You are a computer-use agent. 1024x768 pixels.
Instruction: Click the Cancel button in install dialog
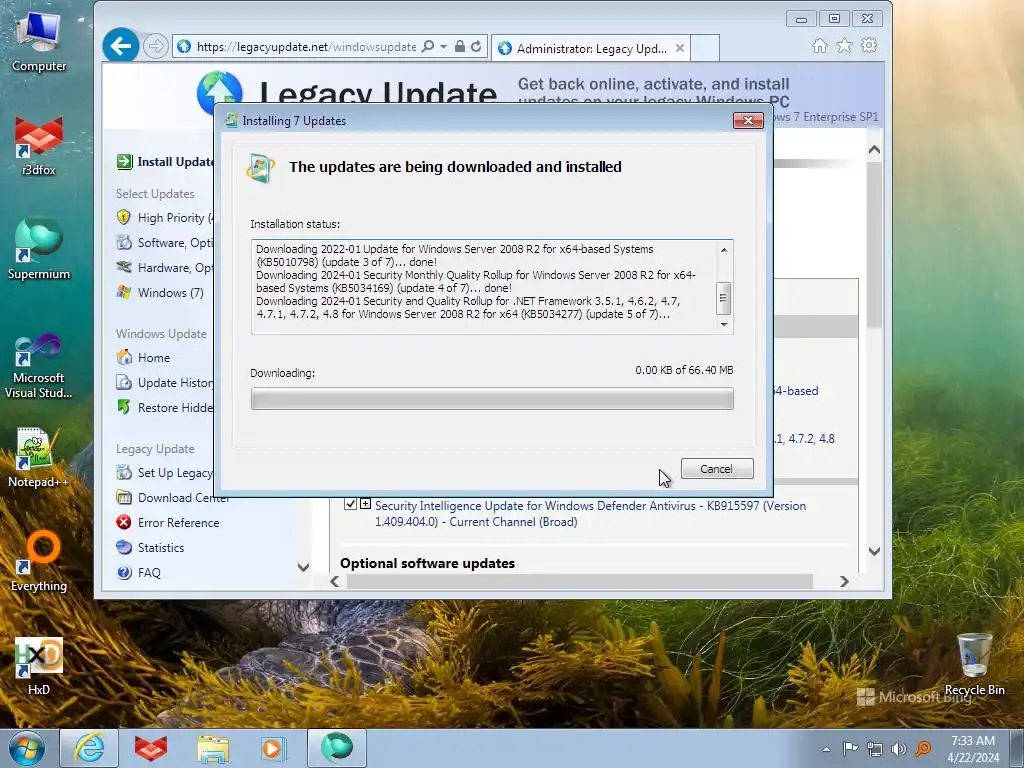tap(716, 469)
